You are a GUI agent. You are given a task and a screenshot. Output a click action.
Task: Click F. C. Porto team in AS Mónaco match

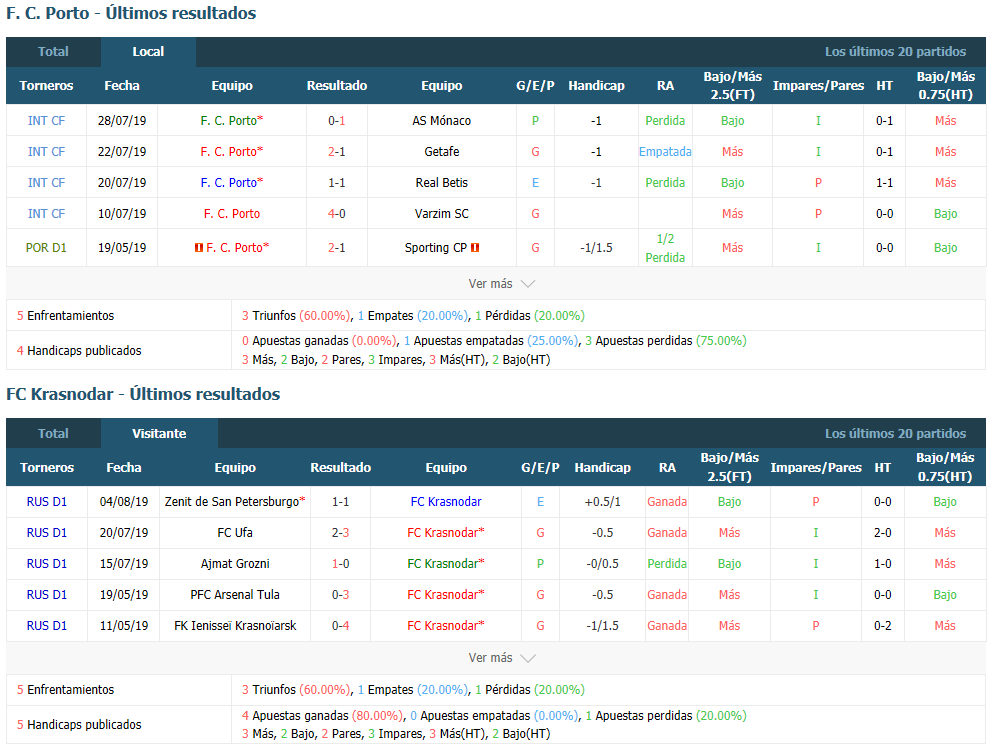tap(231, 120)
